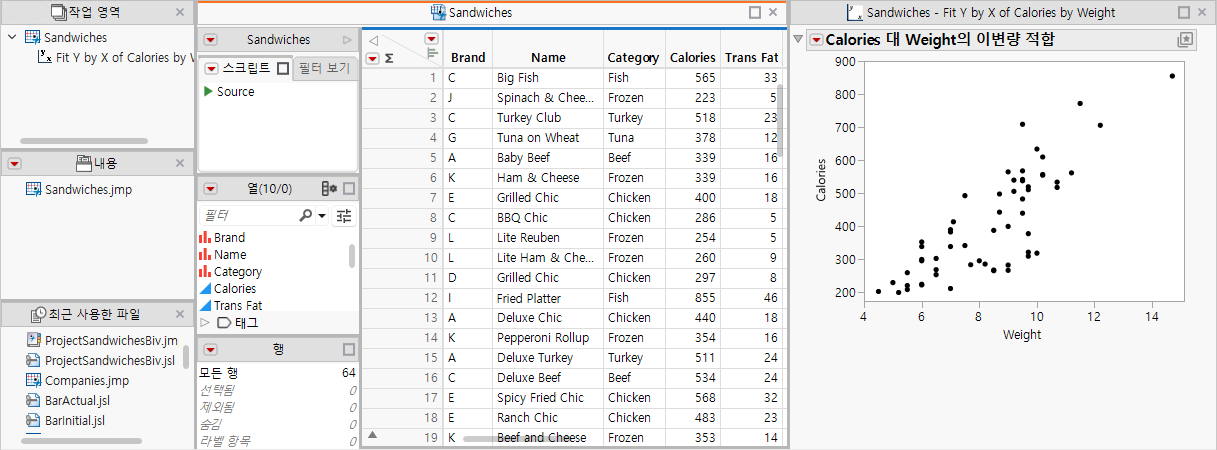Select the Name column header
Image resolution: width=1217 pixels, height=450 pixels.
[x=548, y=58]
